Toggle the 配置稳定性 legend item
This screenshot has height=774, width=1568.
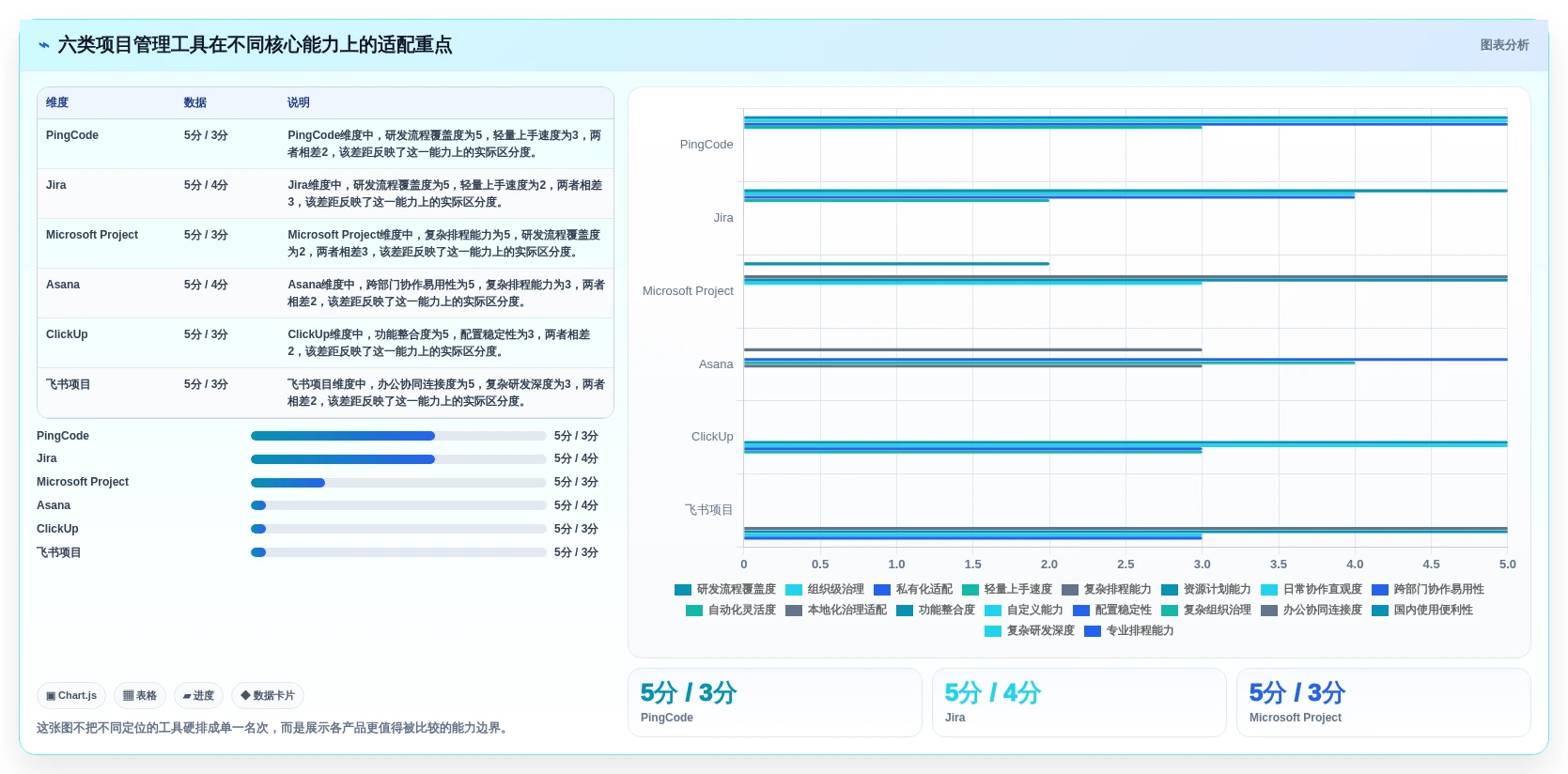[1112, 611]
